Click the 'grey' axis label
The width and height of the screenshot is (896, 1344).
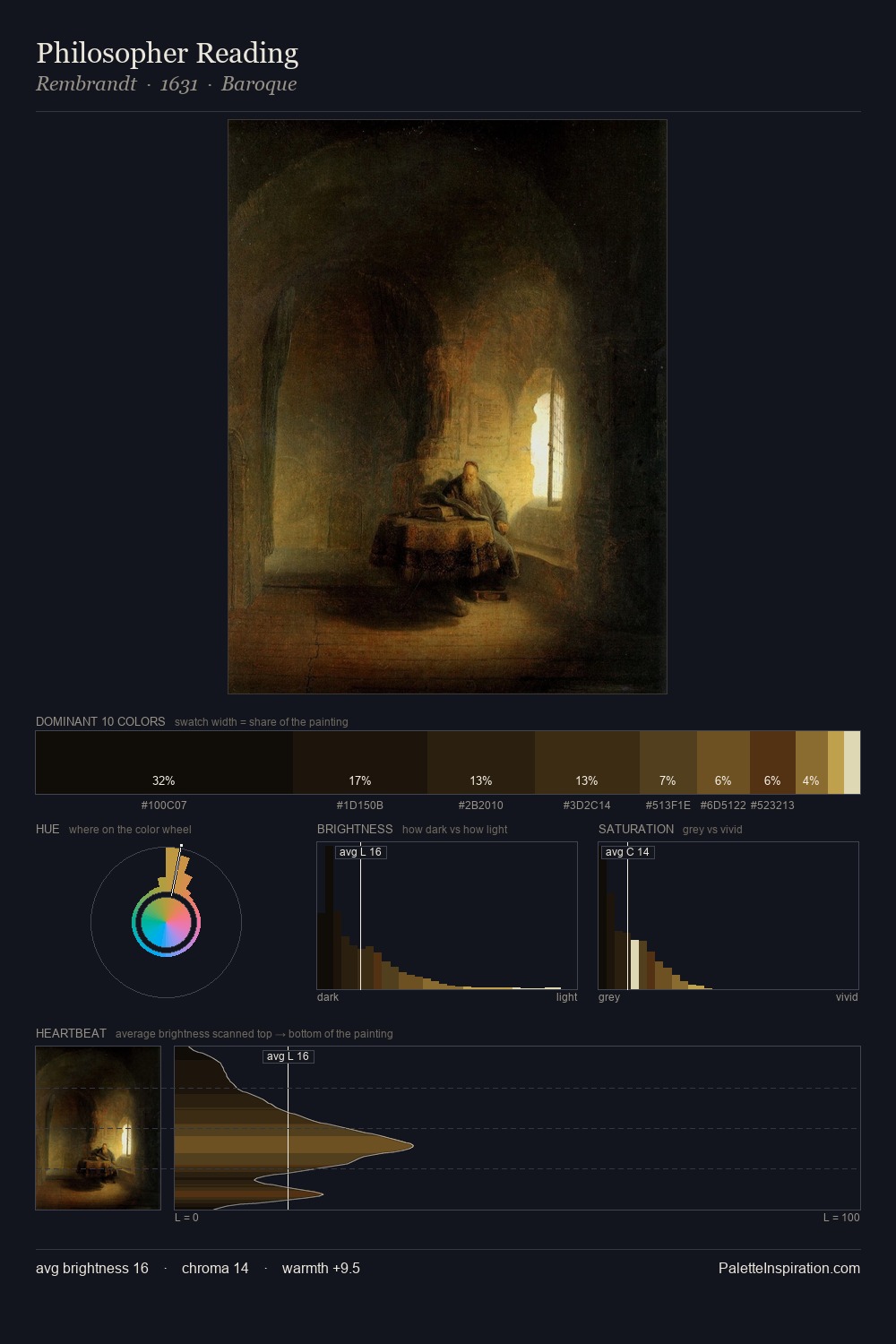pyautogui.click(x=609, y=997)
